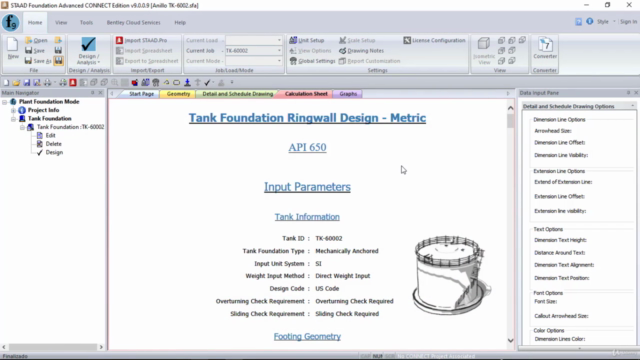Open a file via ribbon Open button
Screen dimensions: 640x360
coord(36,40)
